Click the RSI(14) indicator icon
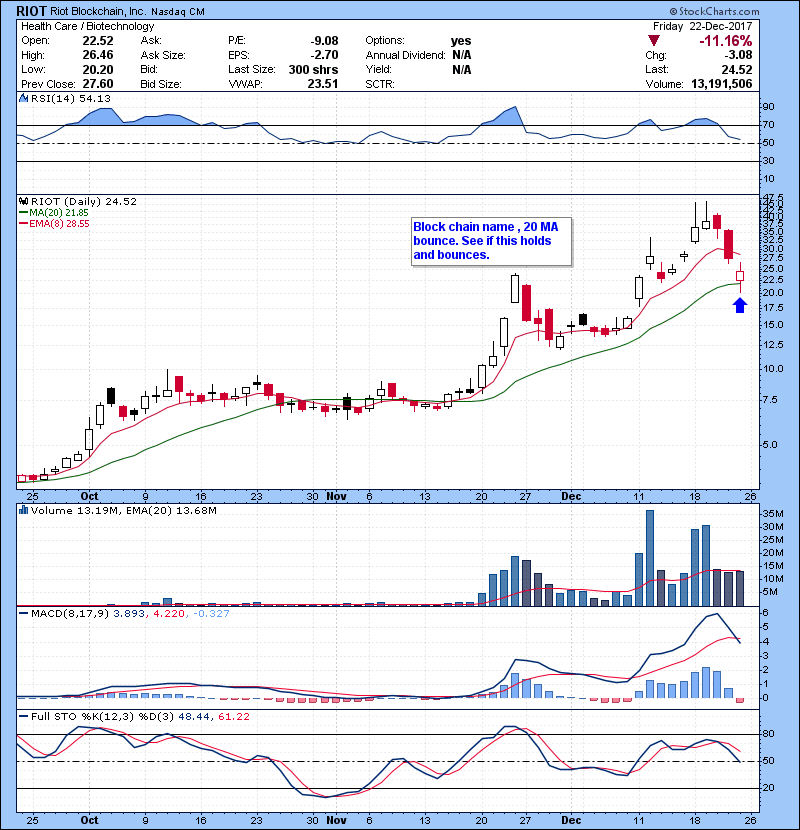The image size is (800, 830). (x=23, y=98)
